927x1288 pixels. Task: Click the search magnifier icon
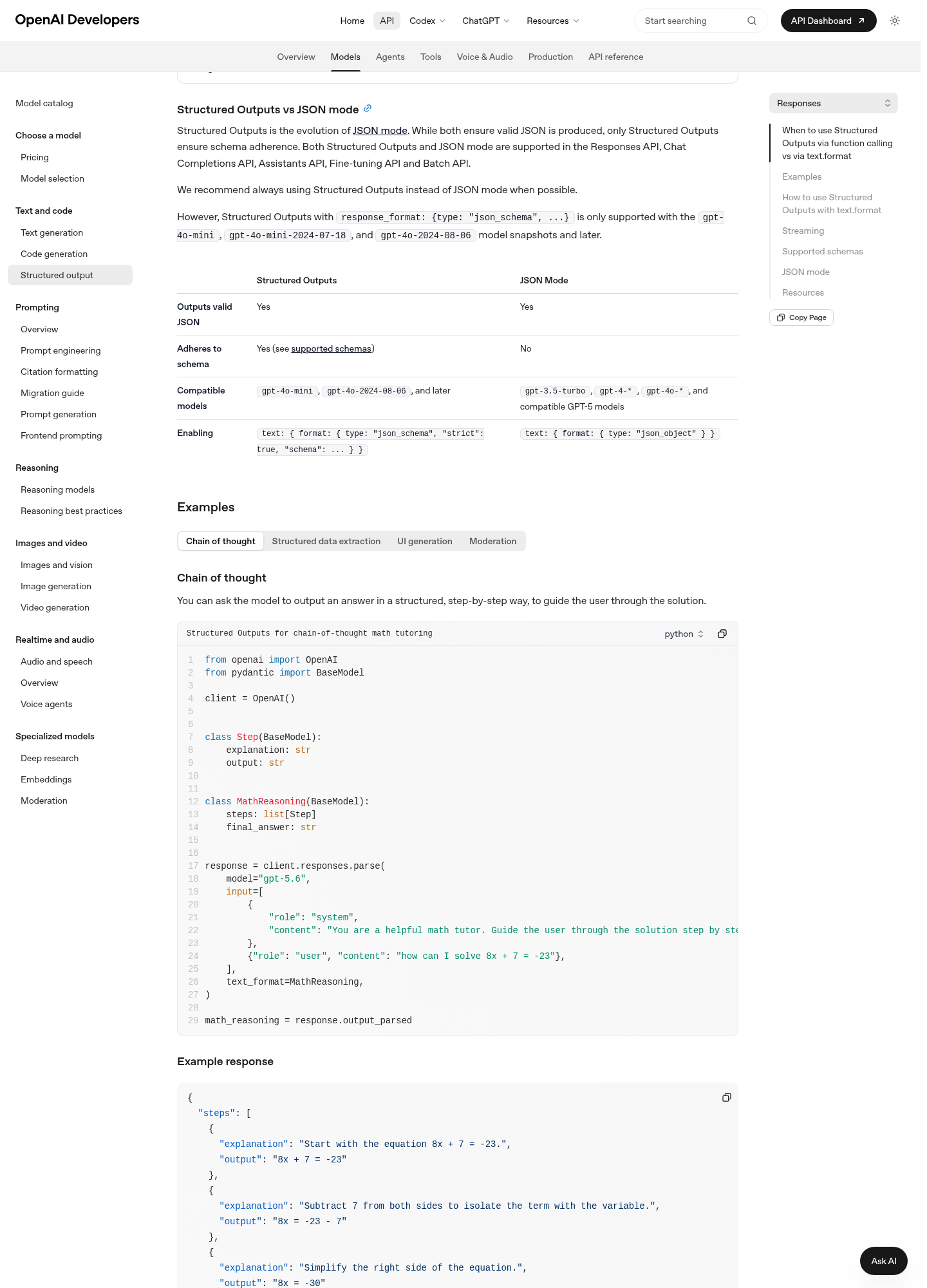(x=751, y=21)
